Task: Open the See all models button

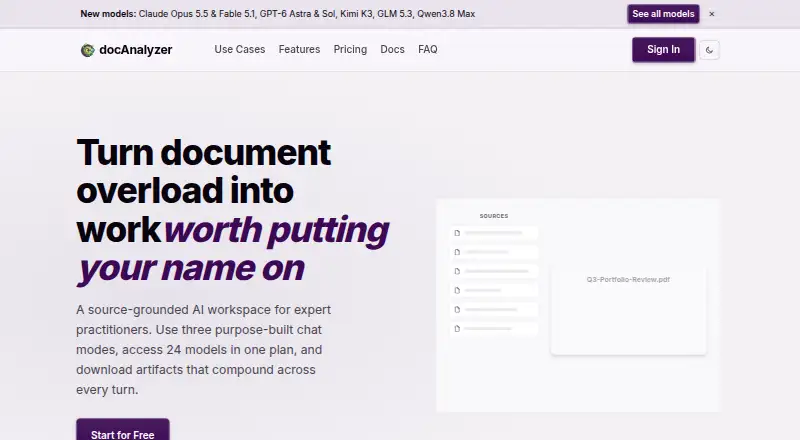Action: (x=663, y=14)
